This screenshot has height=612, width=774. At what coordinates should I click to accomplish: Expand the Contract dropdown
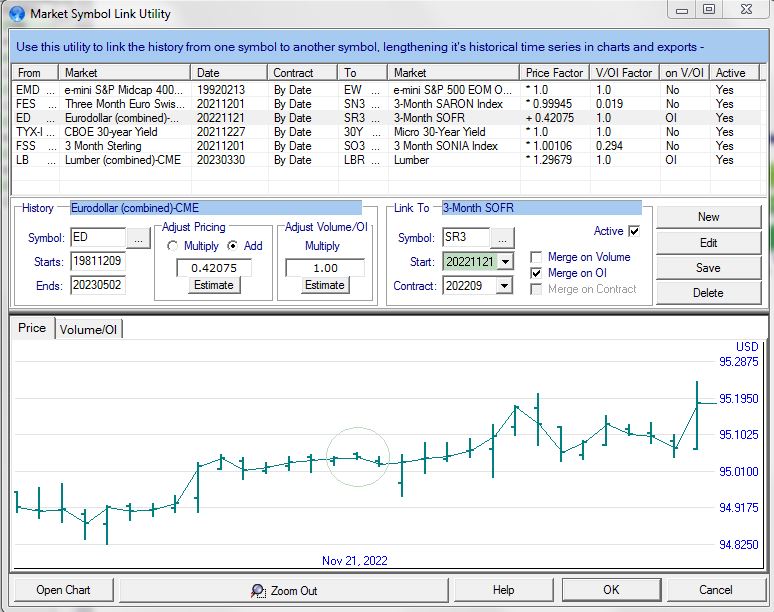tap(505, 286)
